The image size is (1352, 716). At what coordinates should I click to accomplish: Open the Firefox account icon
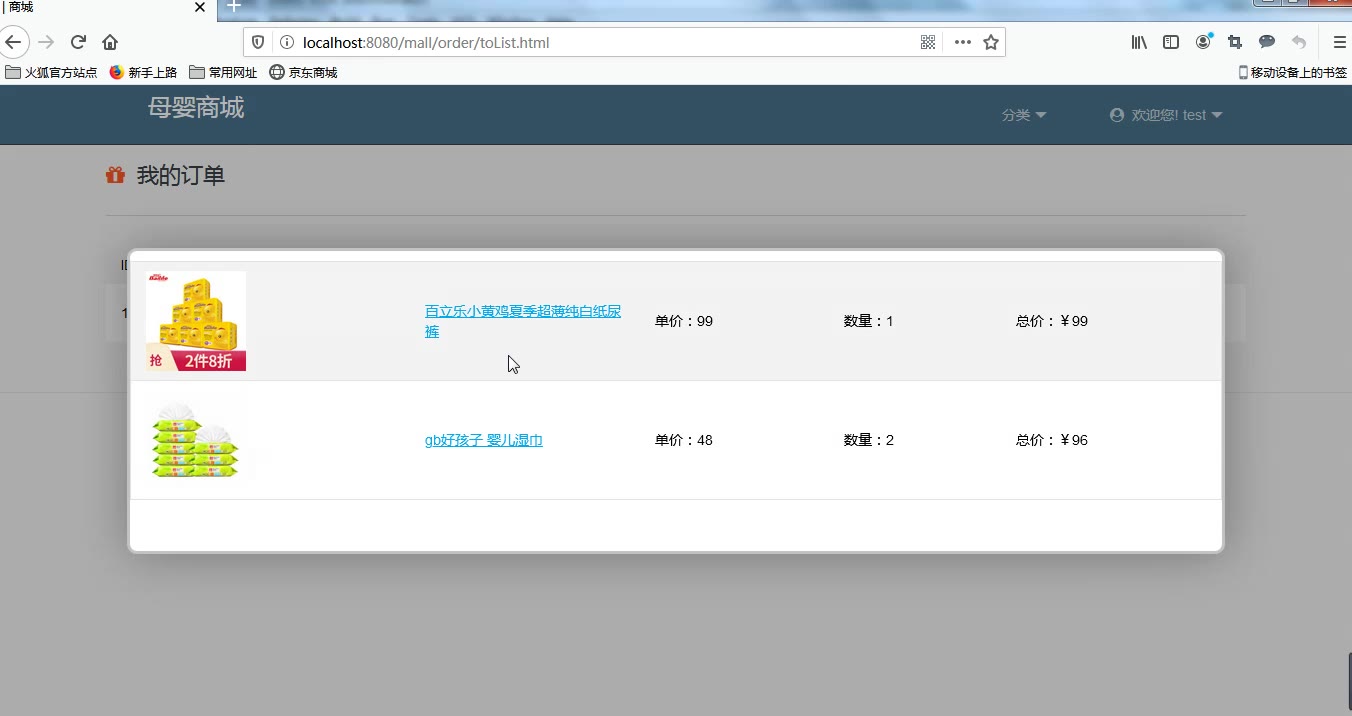click(1204, 42)
